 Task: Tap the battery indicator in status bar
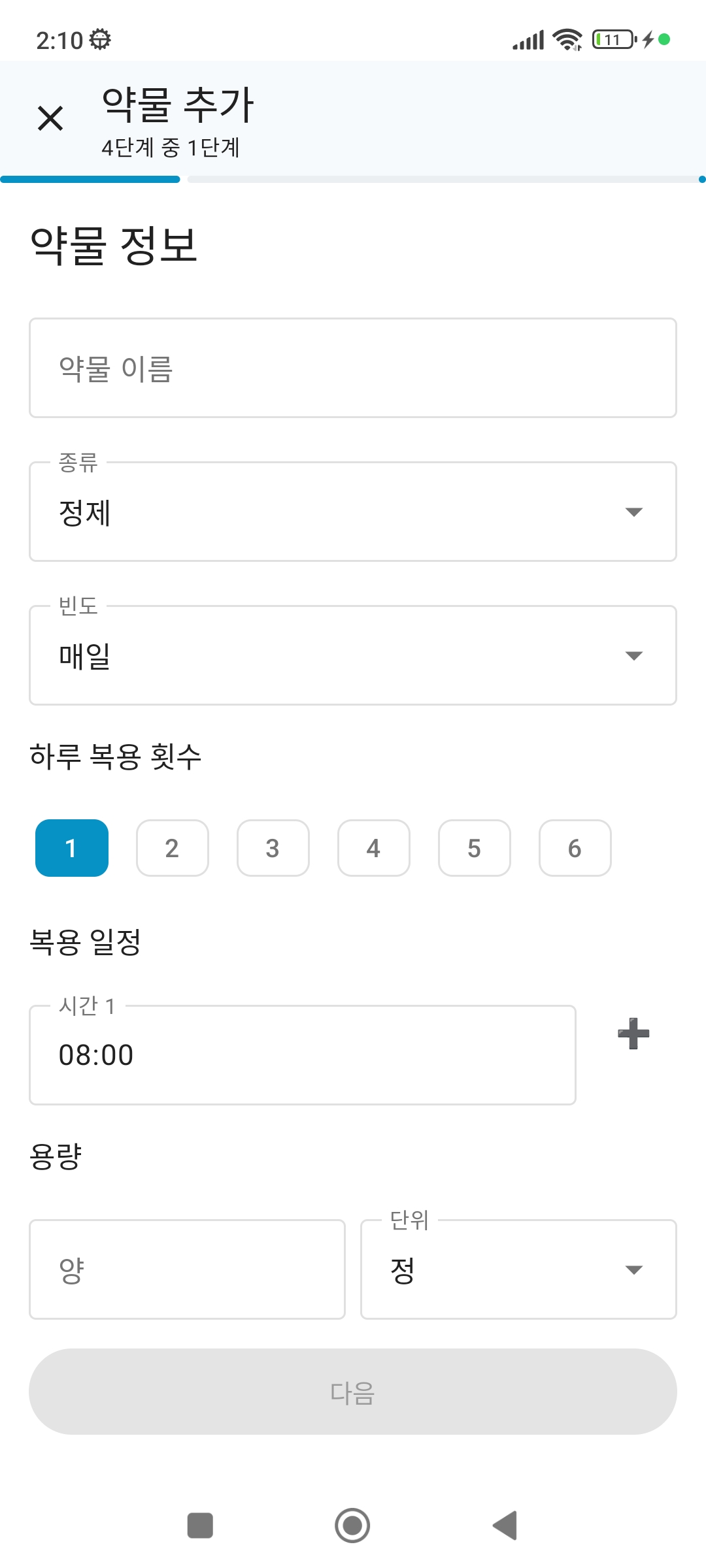(x=613, y=40)
